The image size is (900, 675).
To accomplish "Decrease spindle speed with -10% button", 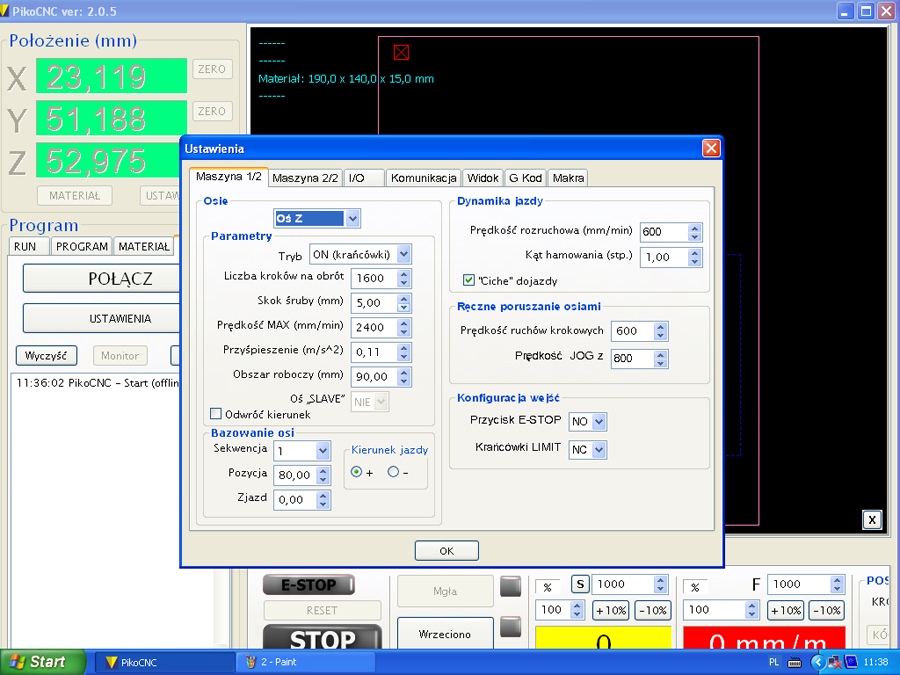I will coord(653,610).
